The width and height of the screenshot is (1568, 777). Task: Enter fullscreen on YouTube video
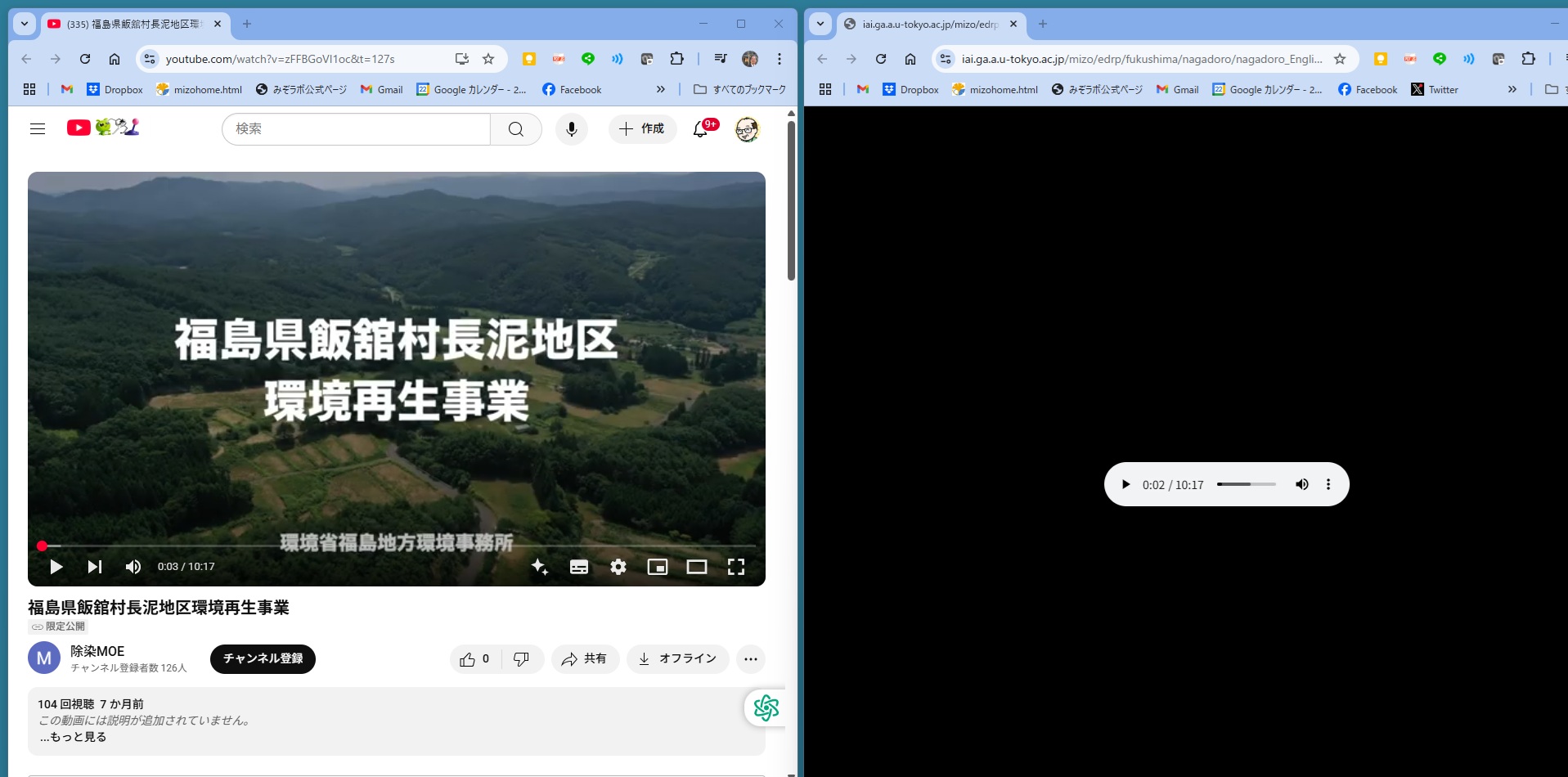736,567
